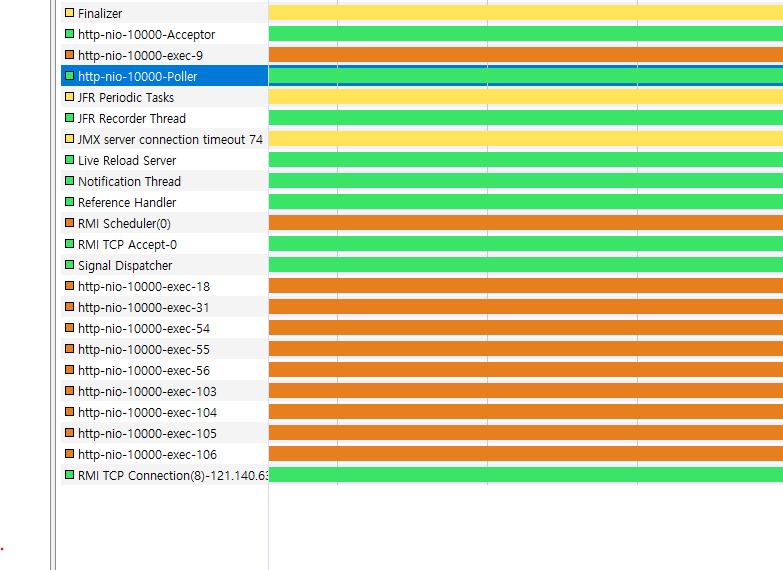Click the yellow state icon beside JFR Periodic Tasks
Viewport: 783px width, 570px height.
click(x=69, y=96)
